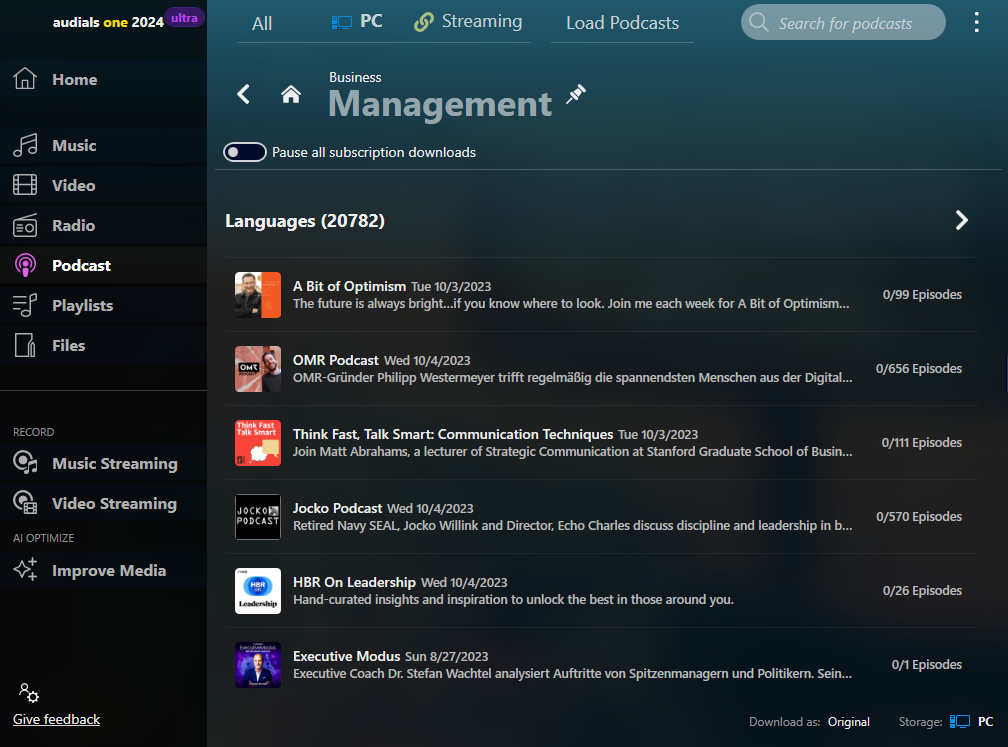Click the Improve Media sparkle icon
Image resolution: width=1008 pixels, height=747 pixels.
coord(25,570)
